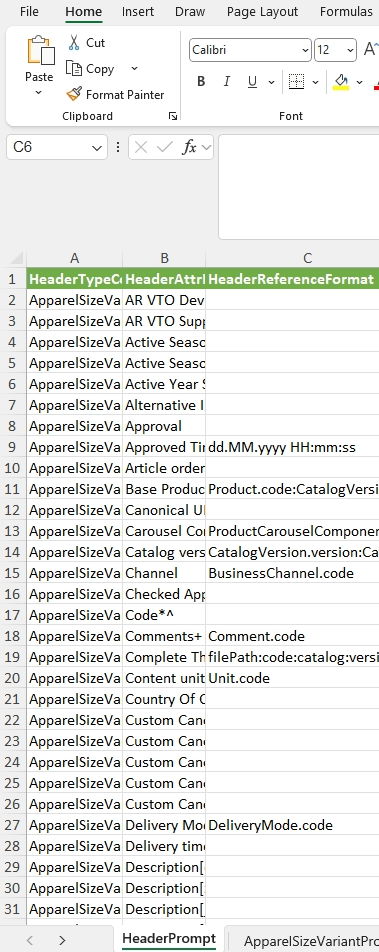Select all cells corner triangle
The width and height of the screenshot is (379, 952).
(x=17, y=259)
